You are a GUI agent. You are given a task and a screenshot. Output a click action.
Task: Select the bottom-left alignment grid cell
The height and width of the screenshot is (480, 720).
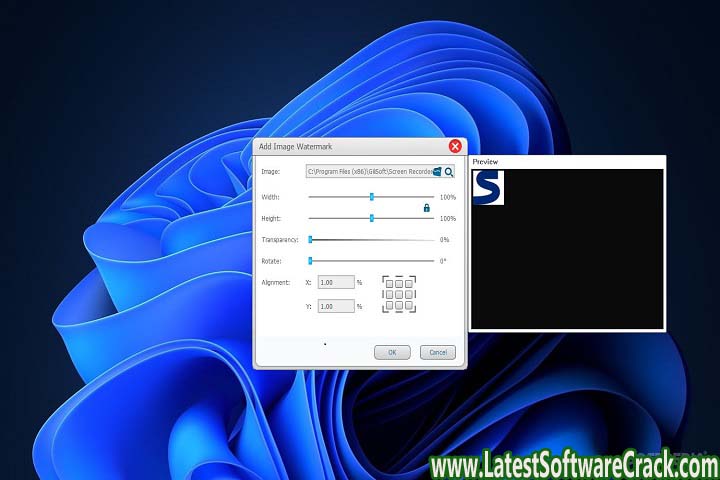pos(391,304)
